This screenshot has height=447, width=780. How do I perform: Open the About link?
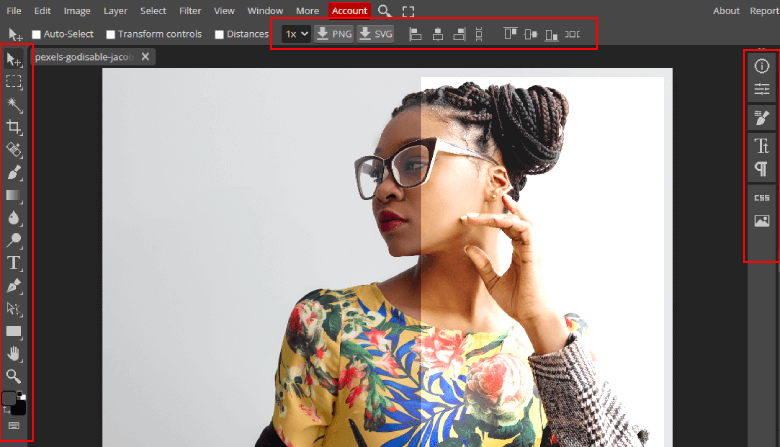click(x=726, y=11)
